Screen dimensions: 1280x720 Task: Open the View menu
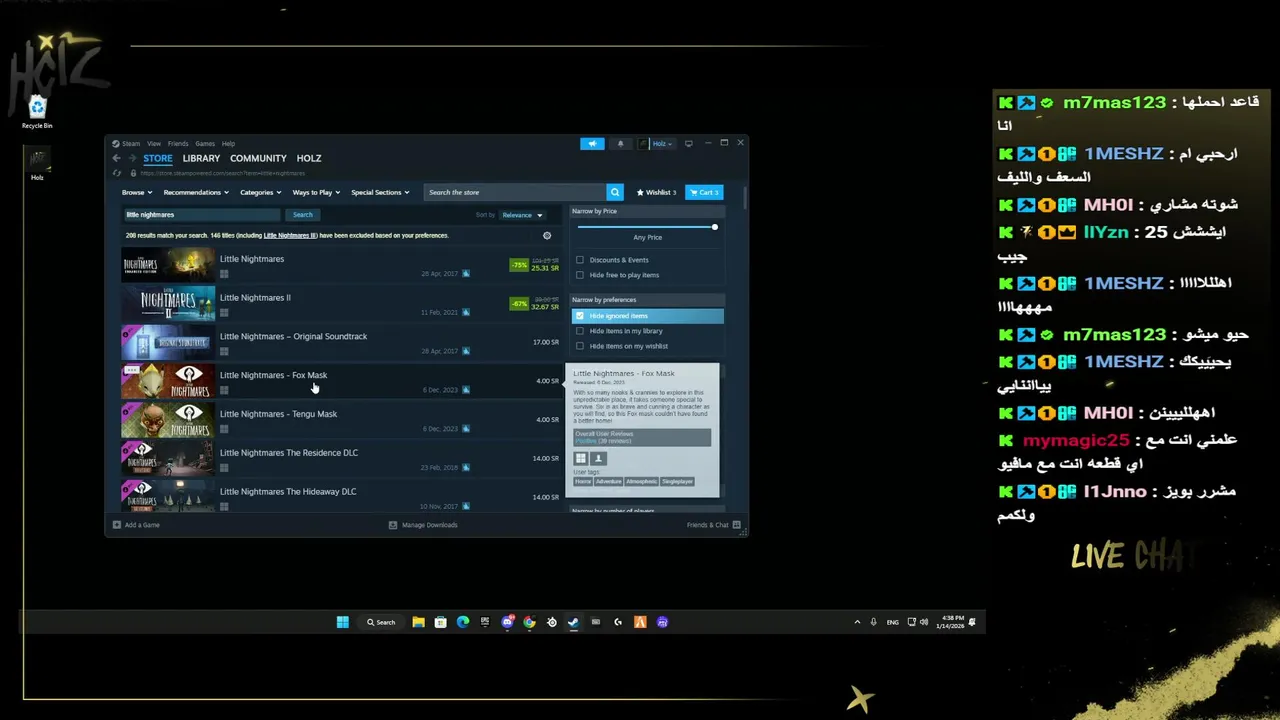[154, 144]
